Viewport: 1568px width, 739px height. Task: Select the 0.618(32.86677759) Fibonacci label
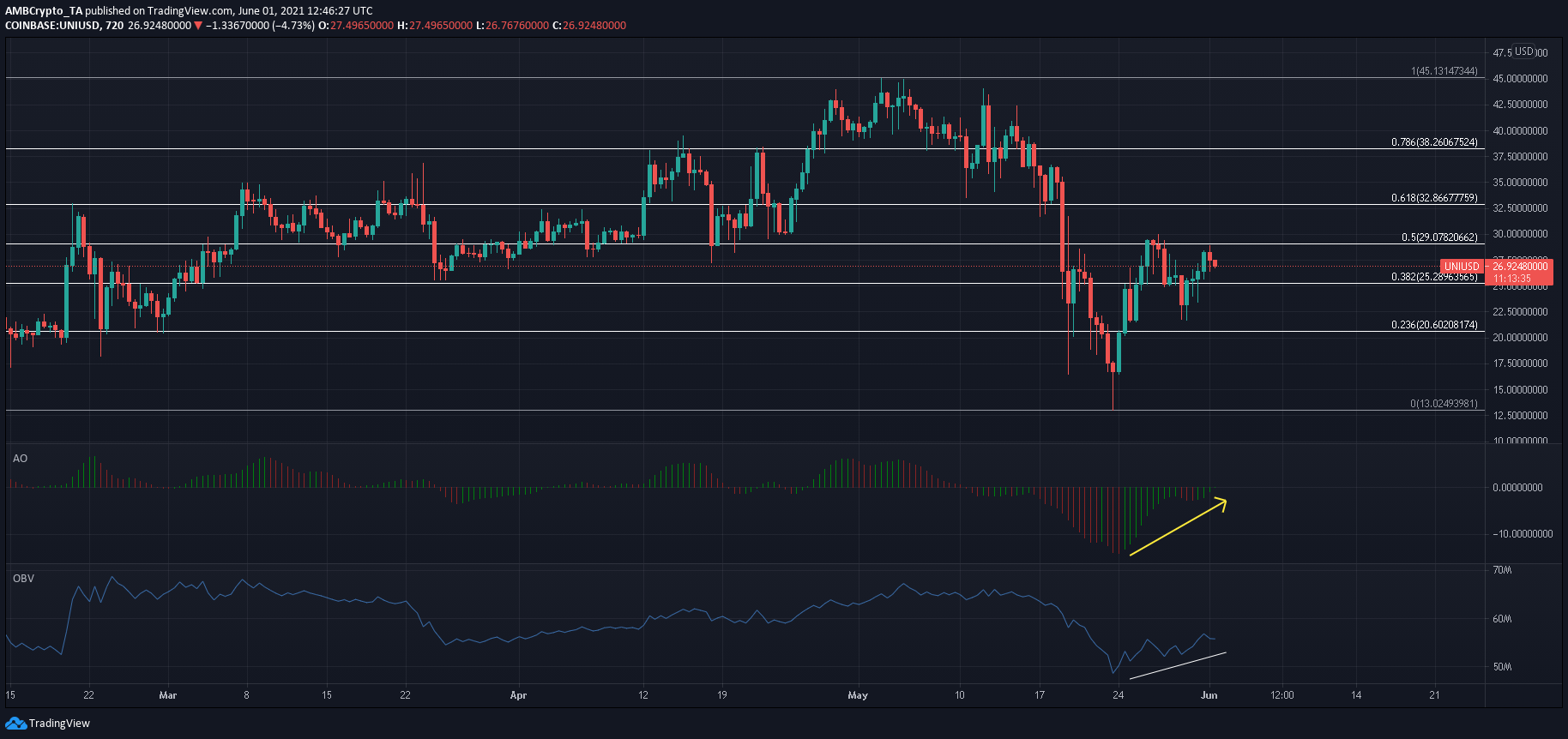1434,198
